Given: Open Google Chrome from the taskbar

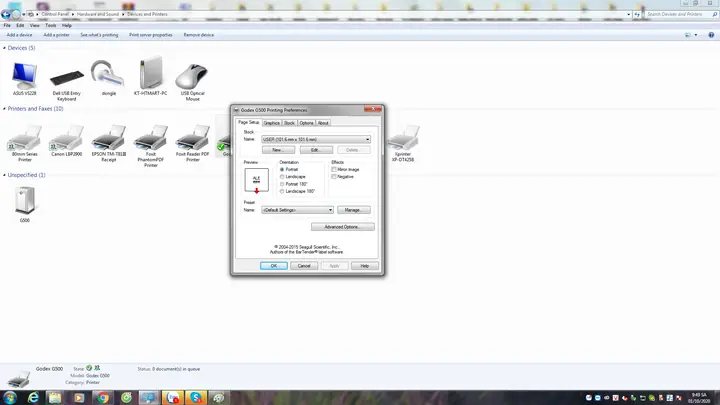Looking at the screenshot, I should click(x=103, y=398).
